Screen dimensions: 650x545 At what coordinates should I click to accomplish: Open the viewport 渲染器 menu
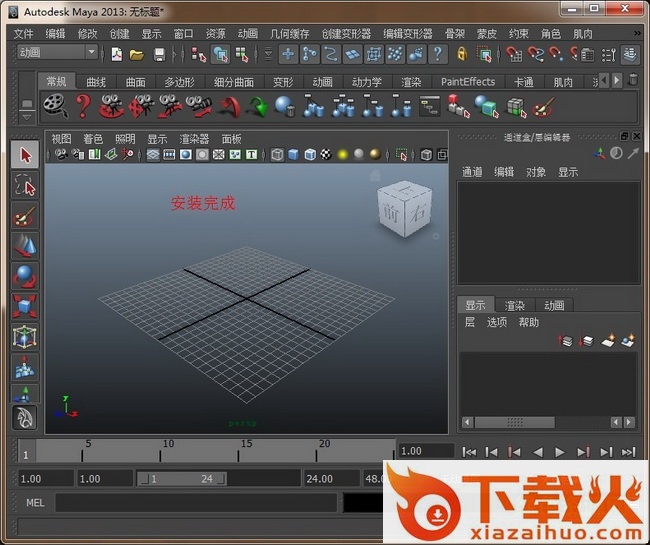pos(194,139)
